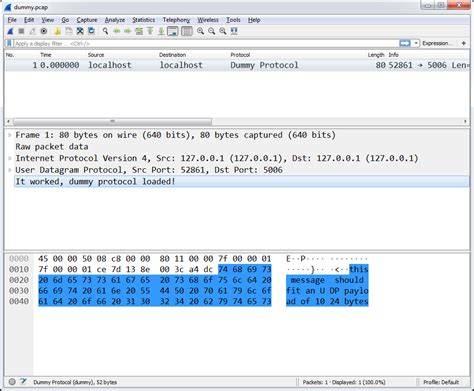The image size is (474, 391).
Task: Open a capture file
Action: [x=57, y=31]
